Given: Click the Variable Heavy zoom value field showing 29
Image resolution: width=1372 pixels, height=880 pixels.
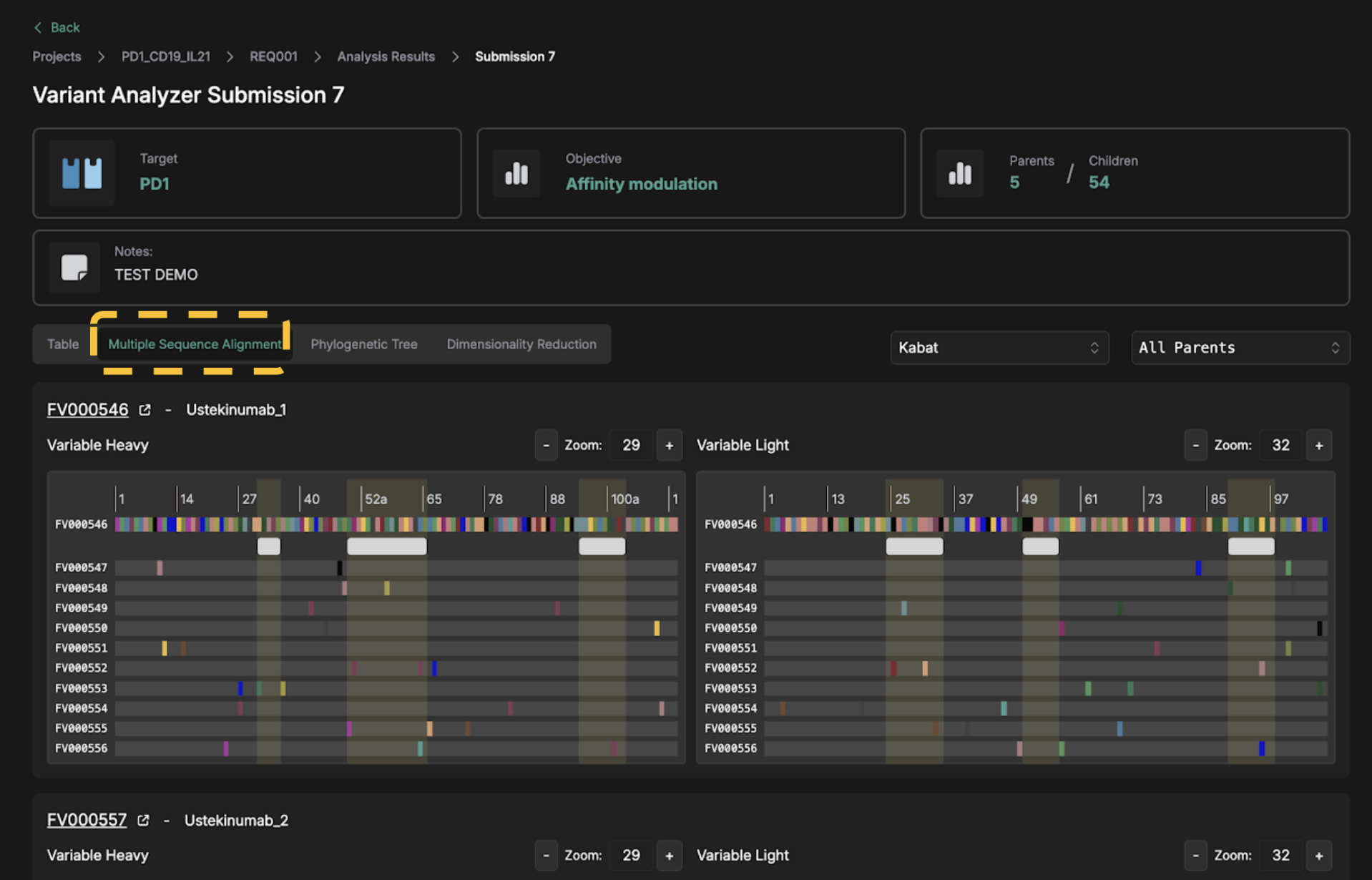Looking at the screenshot, I should point(630,445).
